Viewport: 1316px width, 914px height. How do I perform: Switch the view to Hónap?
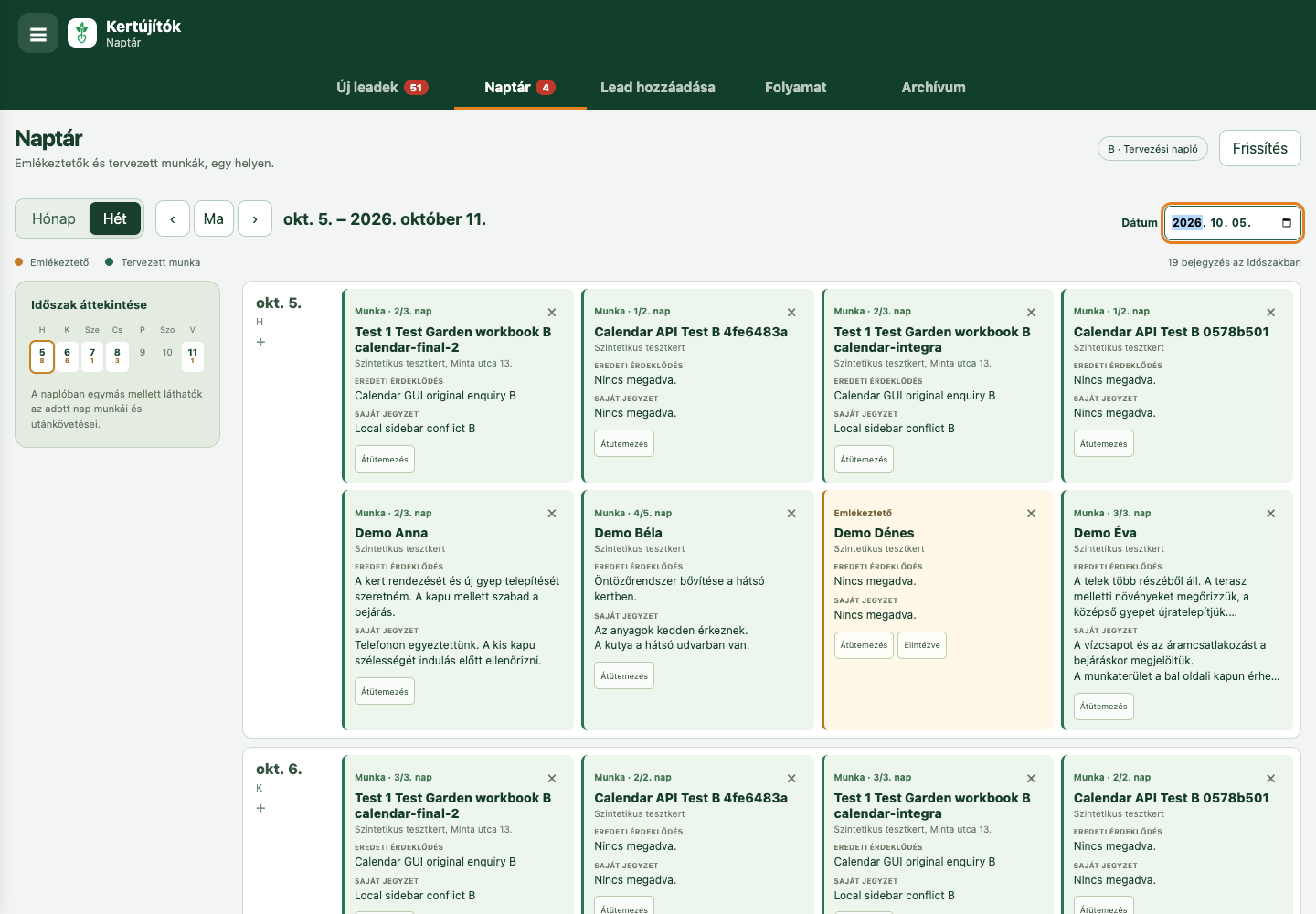(x=54, y=218)
